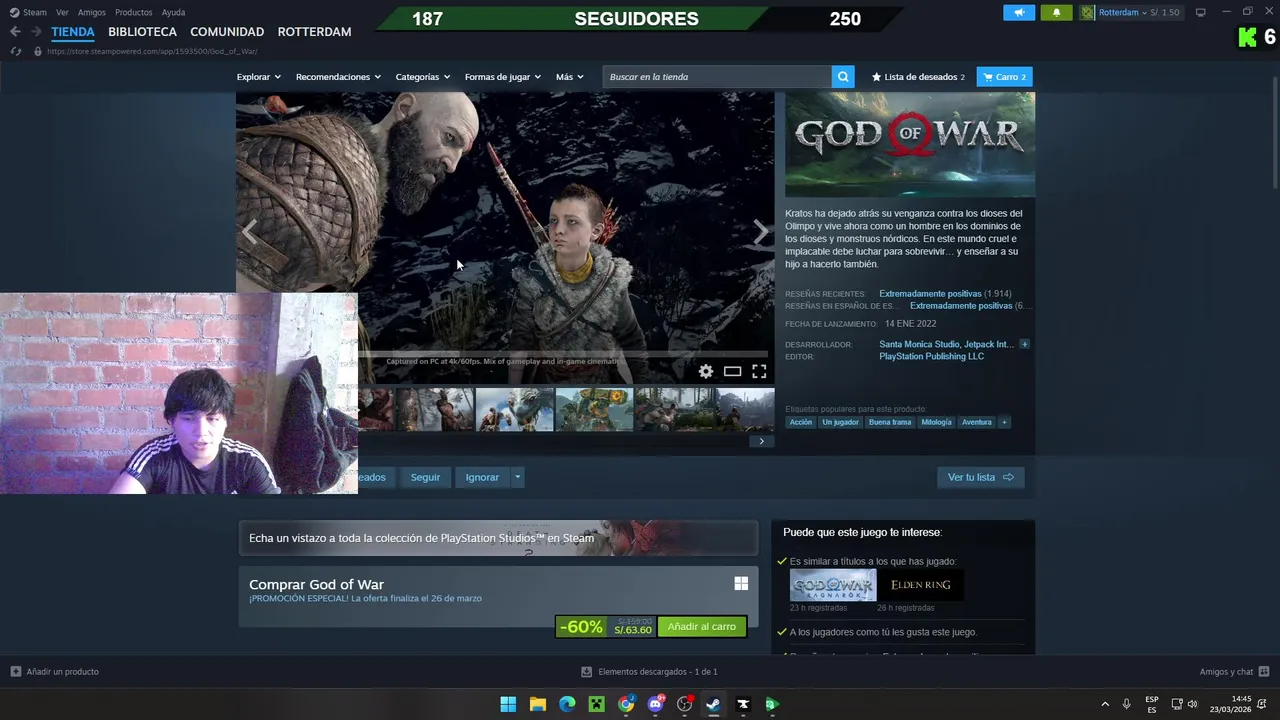Open Steam notifications bell icon
This screenshot has height=720, width=1280.
[1057, 12]
